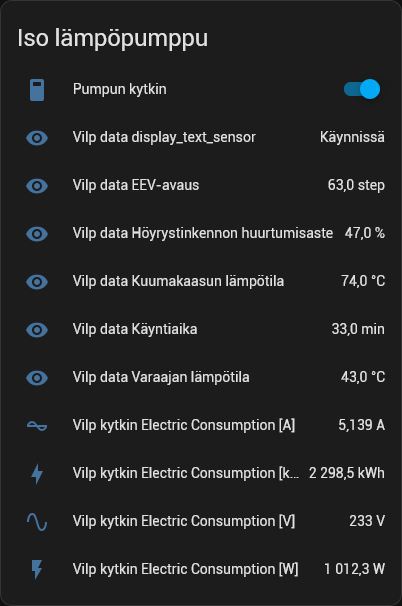
Task: Click the Pumpun kytkin device icon
Action: click(37, 90)
